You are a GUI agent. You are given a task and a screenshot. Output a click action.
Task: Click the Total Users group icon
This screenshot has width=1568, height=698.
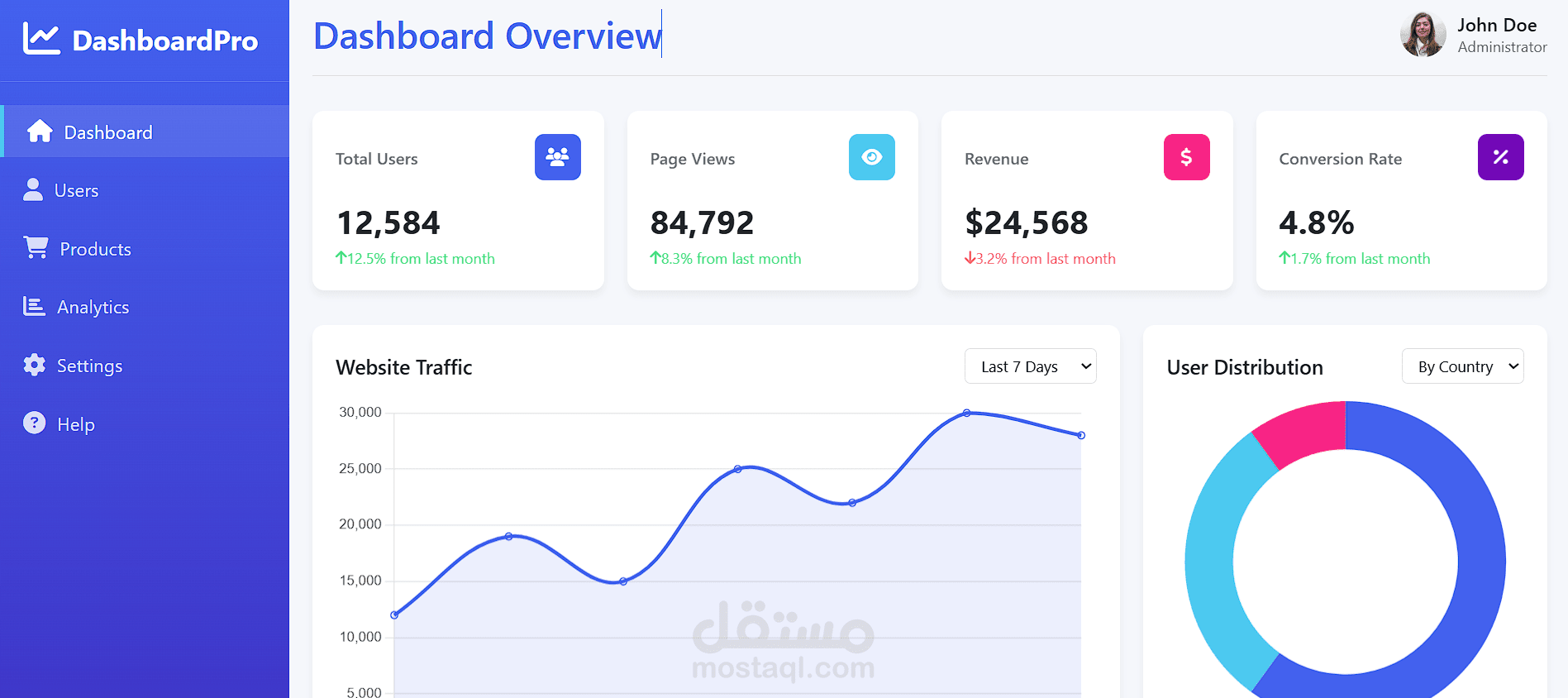558,157
